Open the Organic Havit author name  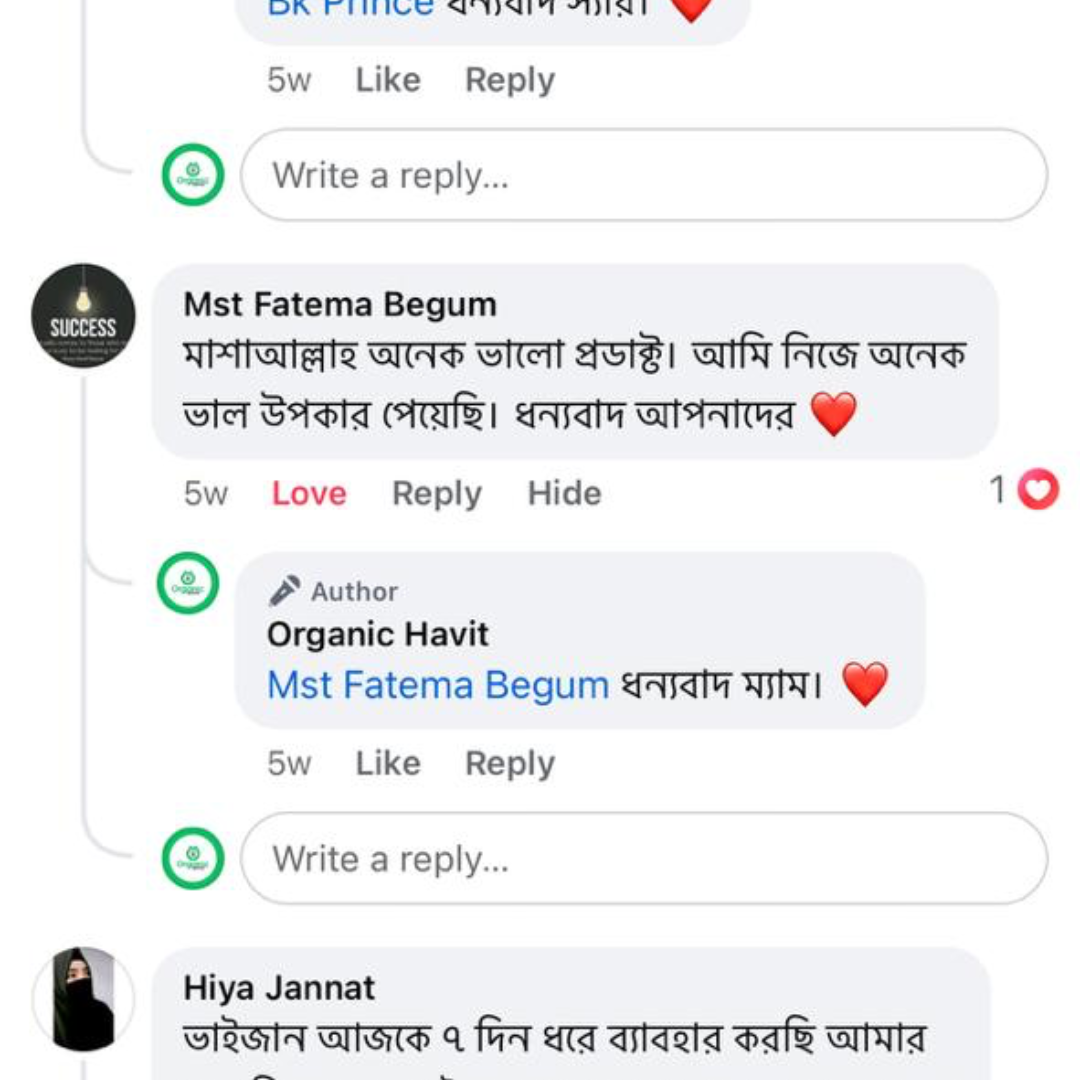click(x=378, y=634)
